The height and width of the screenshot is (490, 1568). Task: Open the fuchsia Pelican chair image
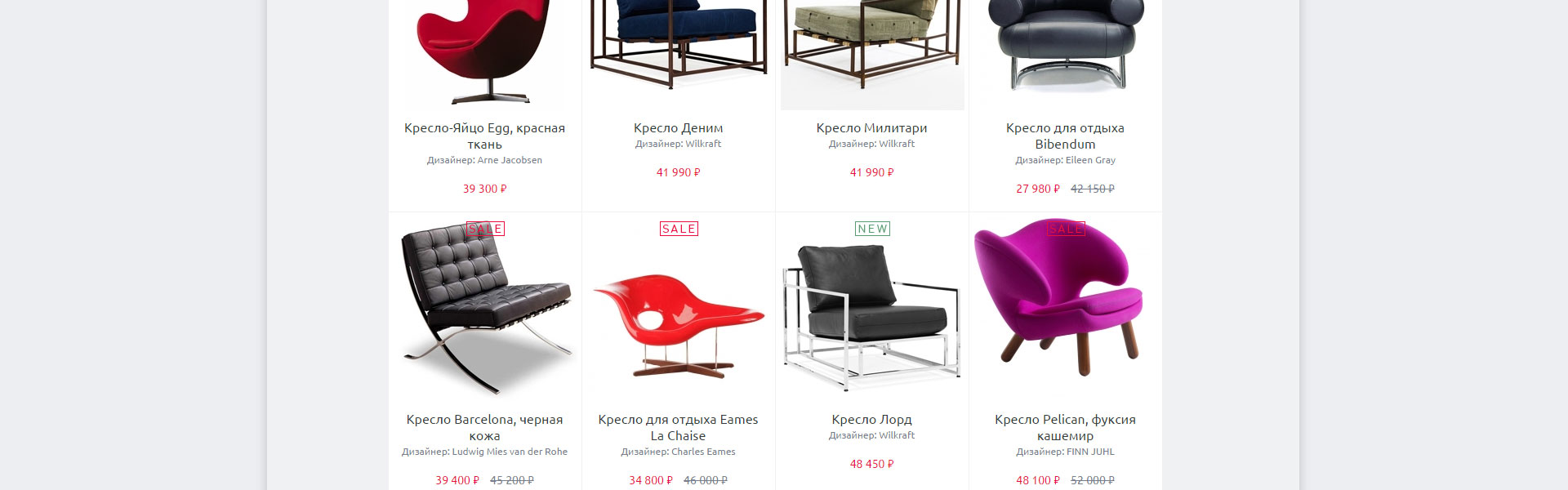tap(1066, 298)
